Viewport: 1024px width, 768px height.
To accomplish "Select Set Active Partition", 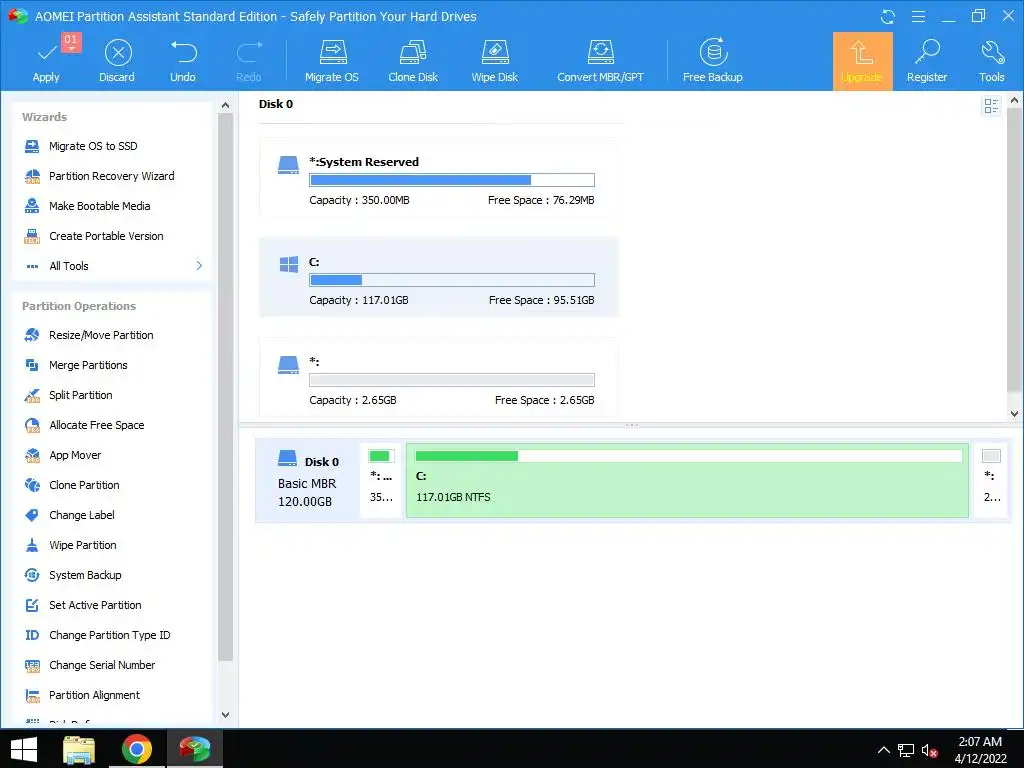I will (x=95, y=605).
